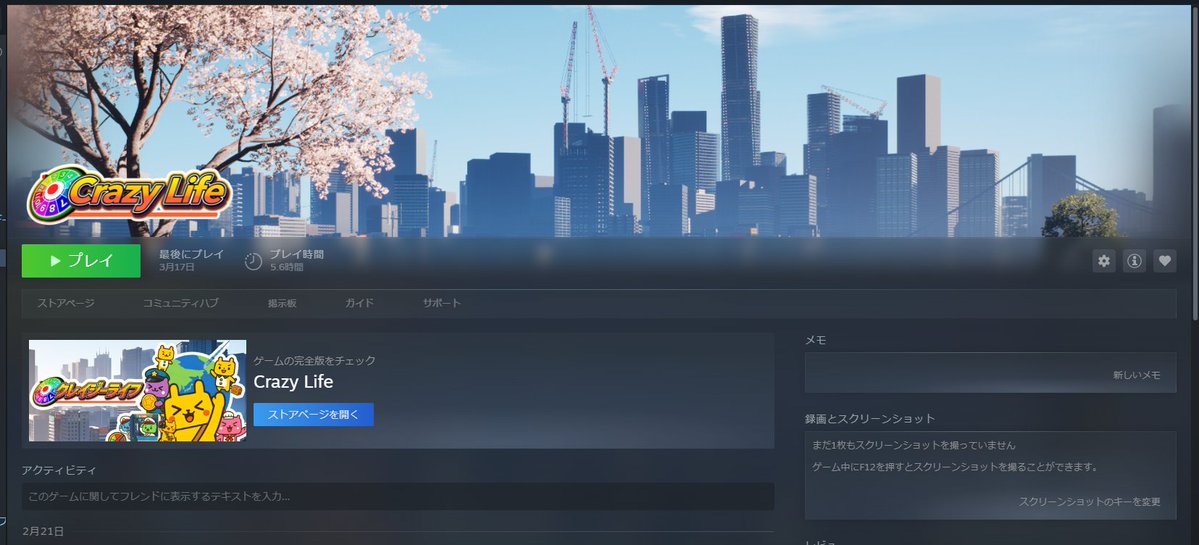1199x545 pixels.
Task: Click the 3月17日 last played date
Action: (x=177, y=268)
